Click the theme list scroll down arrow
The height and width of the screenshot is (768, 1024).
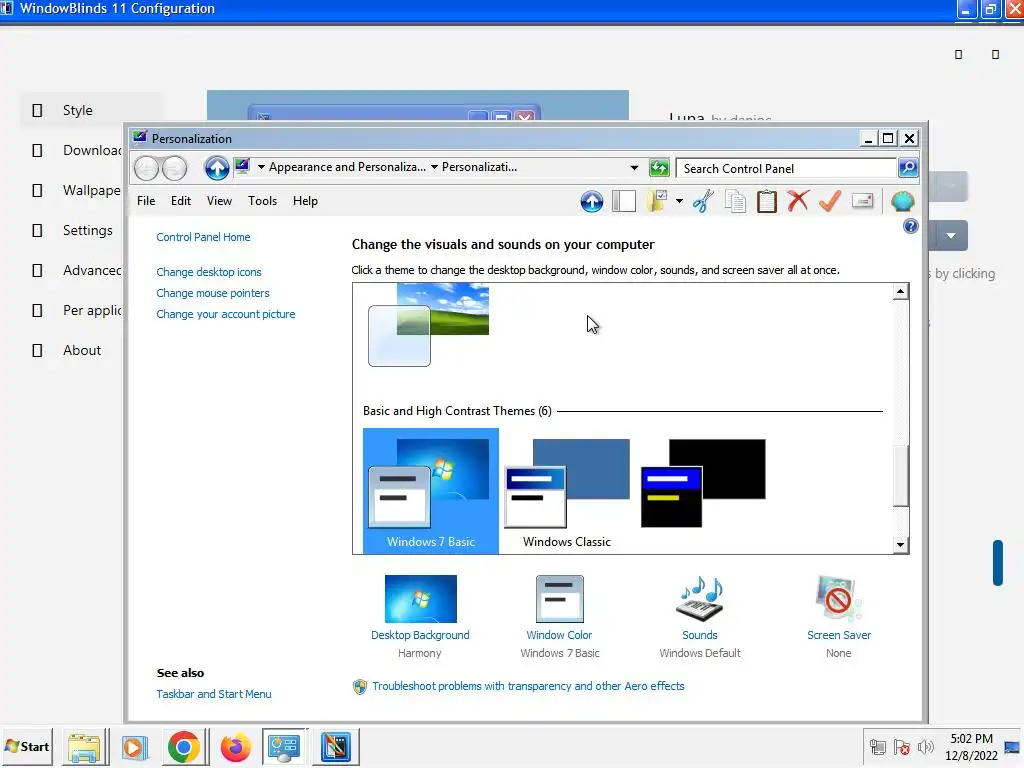(901, 545)
